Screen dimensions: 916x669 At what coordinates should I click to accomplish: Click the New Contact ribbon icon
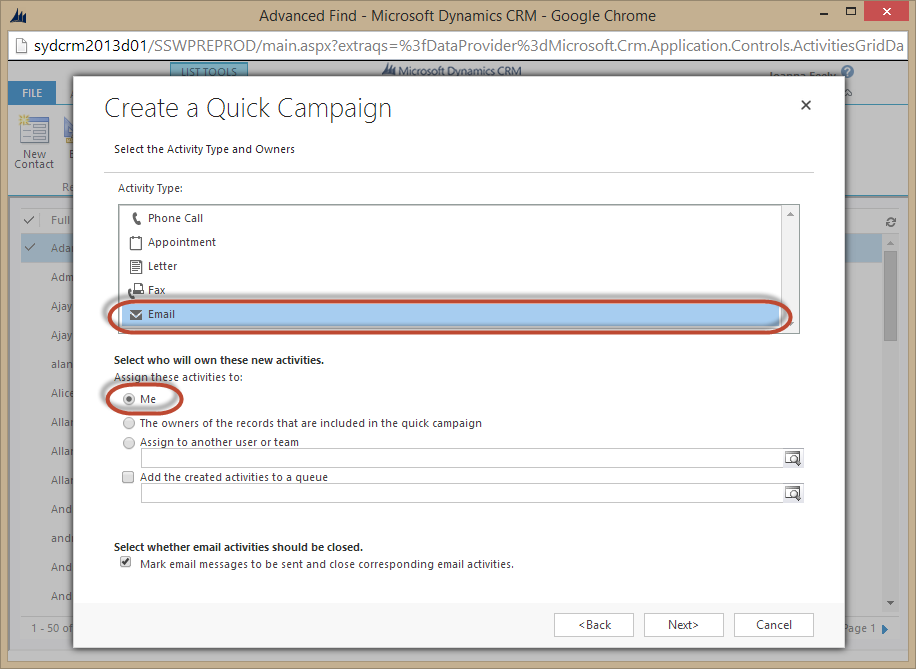(x=34, y=141)
